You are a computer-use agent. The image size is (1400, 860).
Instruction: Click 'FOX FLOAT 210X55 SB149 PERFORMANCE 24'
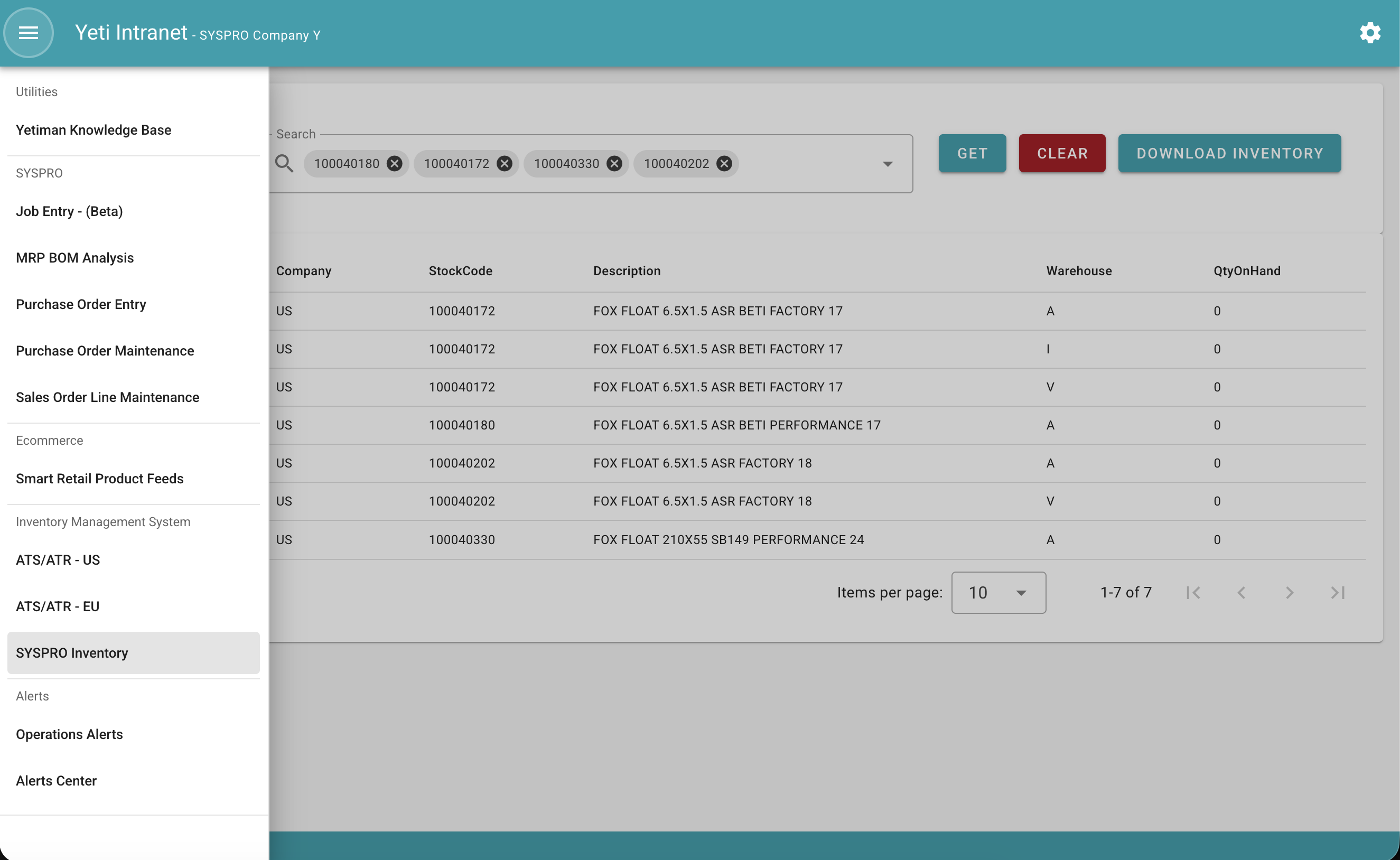coord(728,540)
